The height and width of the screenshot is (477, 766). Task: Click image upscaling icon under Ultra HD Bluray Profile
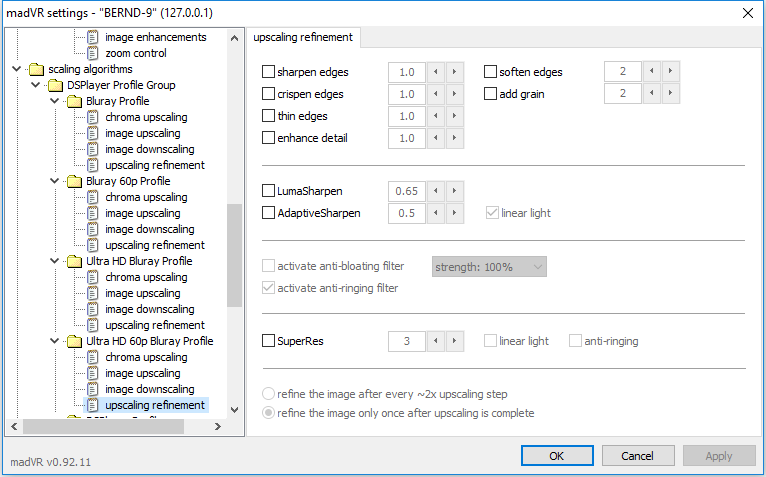tap(92, 293)
